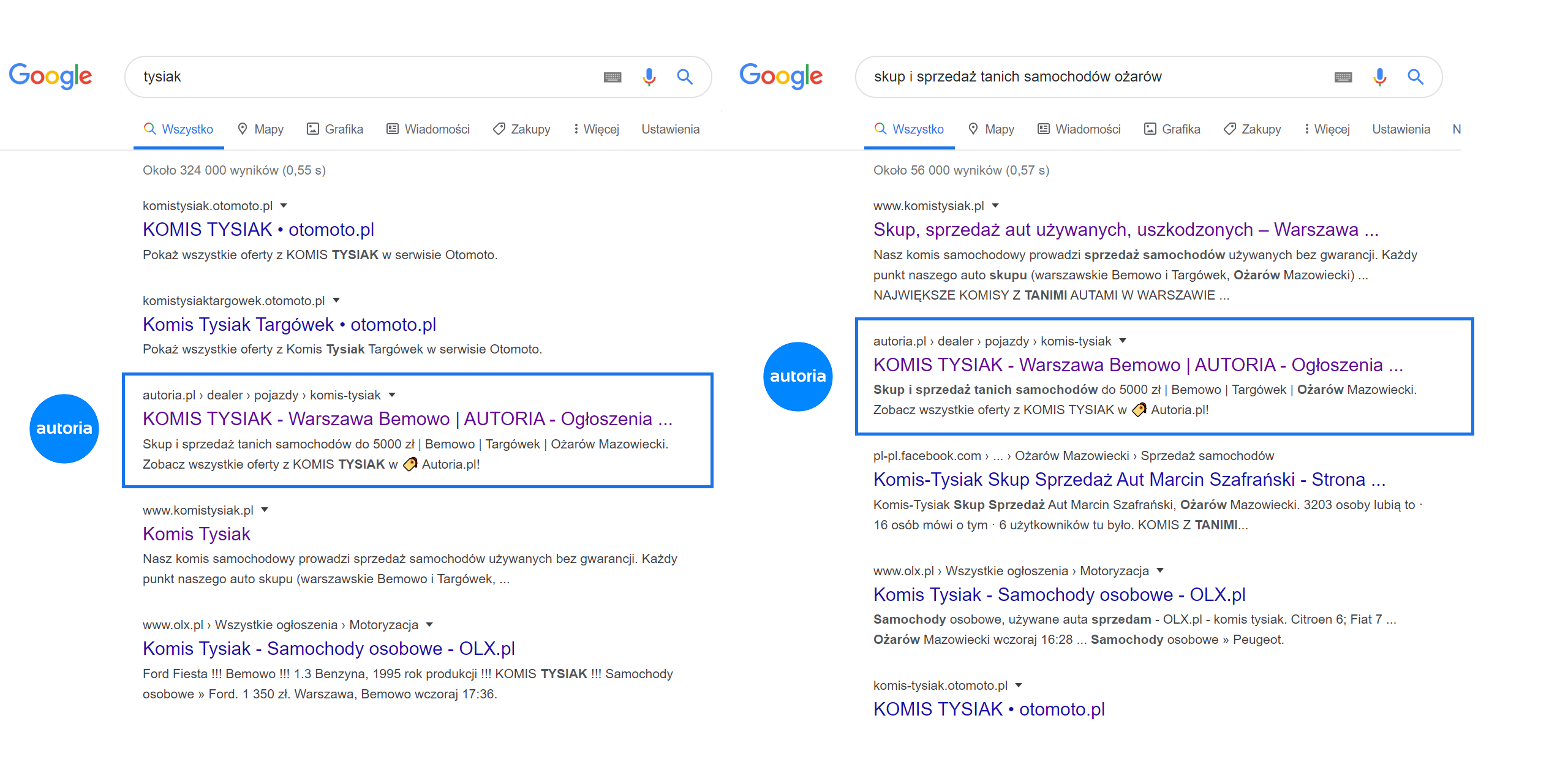Click the keyboard icon in the right search bar
The width and height of the screenshot is (1568, 767).
pyautogui.click(x=1343, y=77)
